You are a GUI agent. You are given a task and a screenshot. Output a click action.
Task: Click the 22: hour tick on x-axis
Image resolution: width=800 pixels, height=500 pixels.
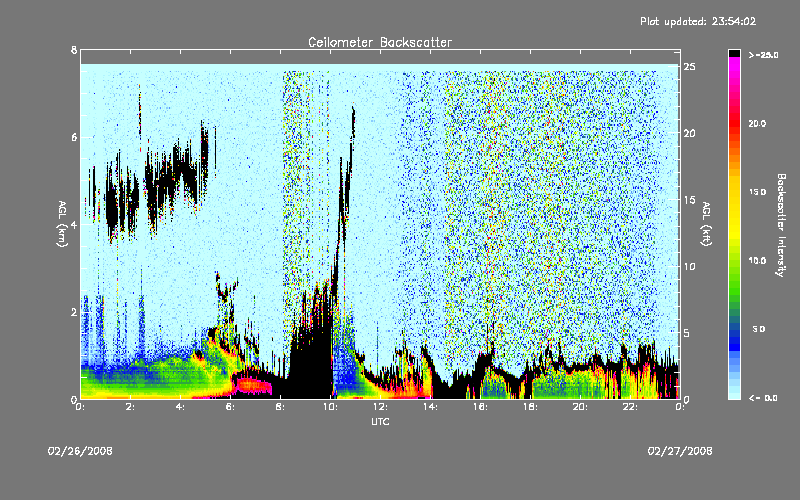tap(630, 407)
